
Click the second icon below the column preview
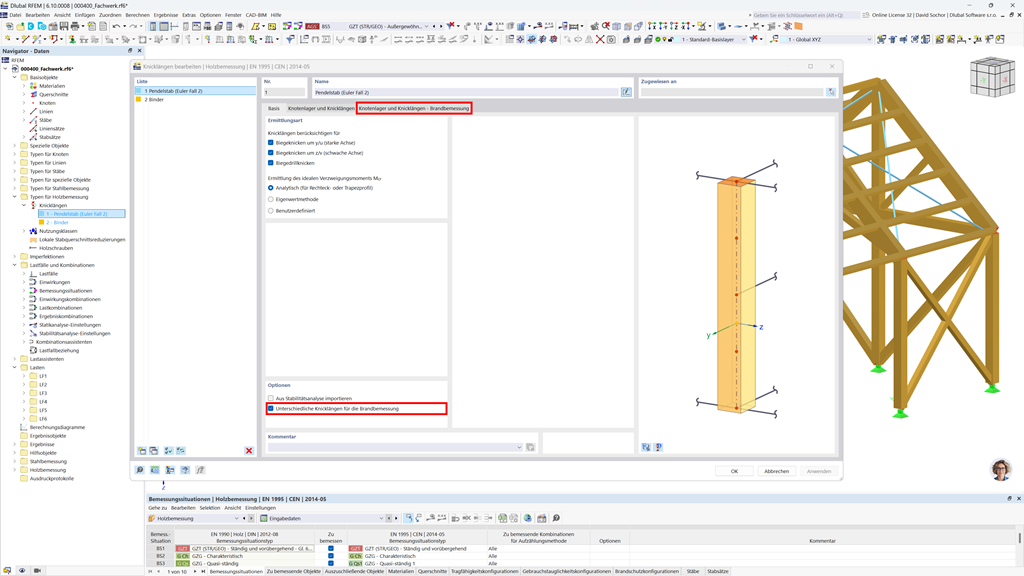658,447
